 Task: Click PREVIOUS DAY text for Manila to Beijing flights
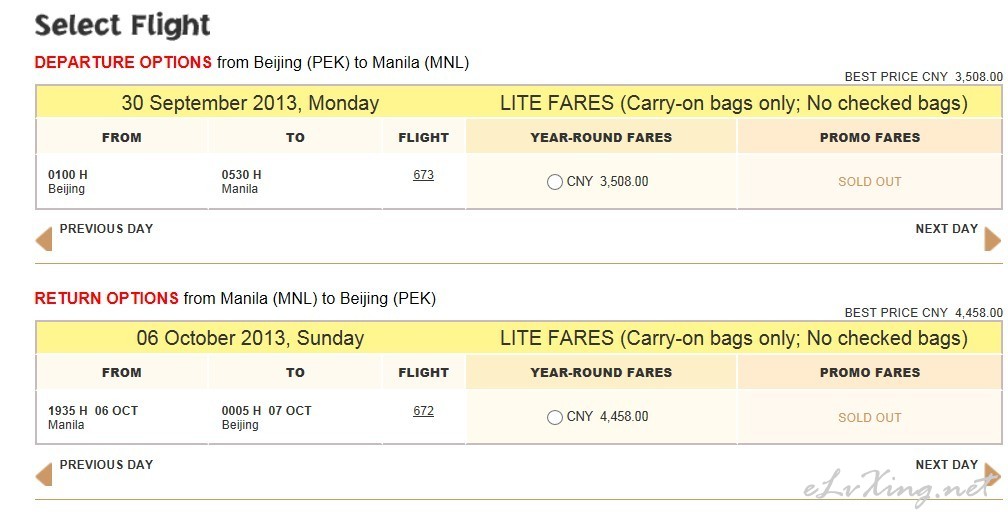[x=106, y=464]
